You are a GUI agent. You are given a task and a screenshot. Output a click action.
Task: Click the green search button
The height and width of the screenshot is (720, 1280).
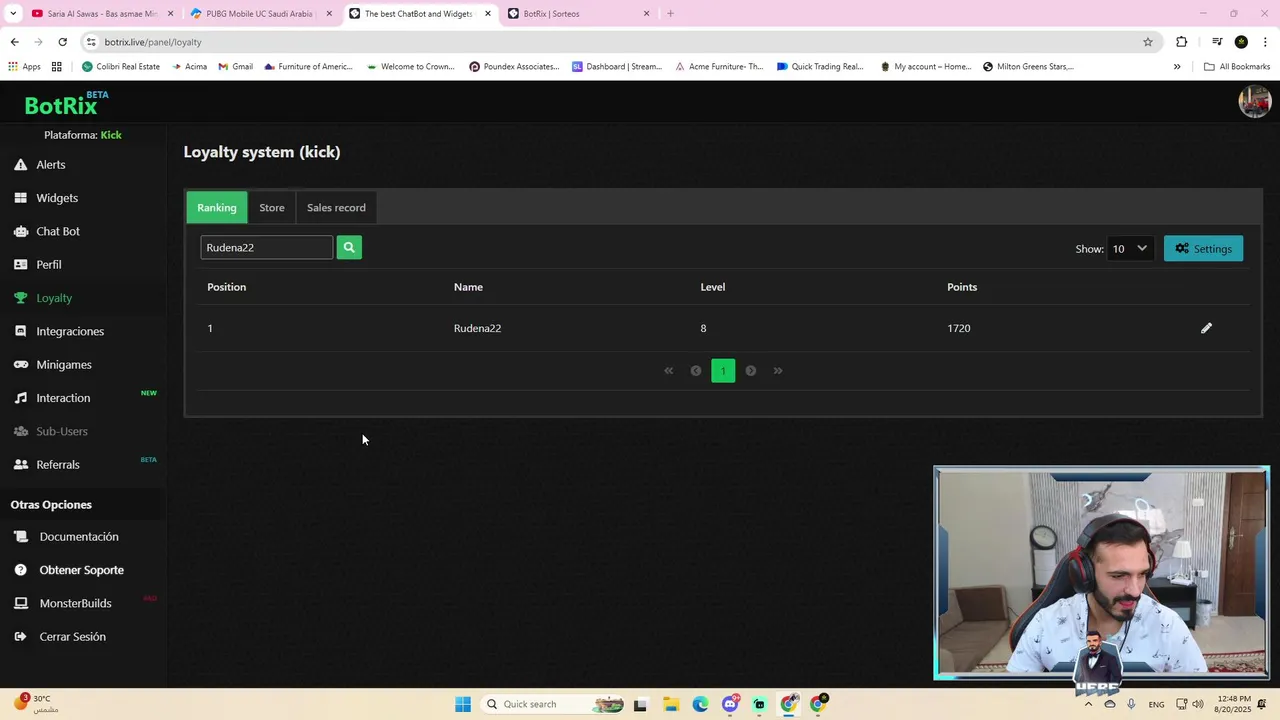(x=349, y=247)
